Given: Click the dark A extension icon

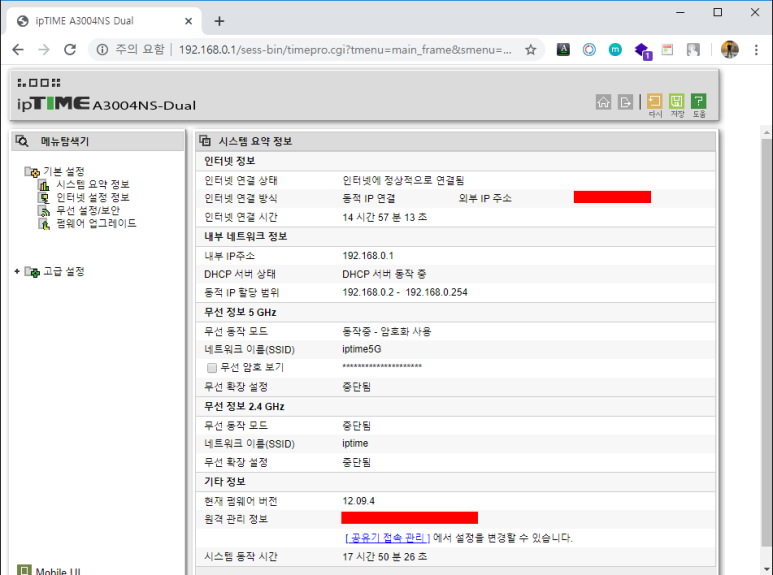Looking at the screenshot, I should tap(563, 49).
